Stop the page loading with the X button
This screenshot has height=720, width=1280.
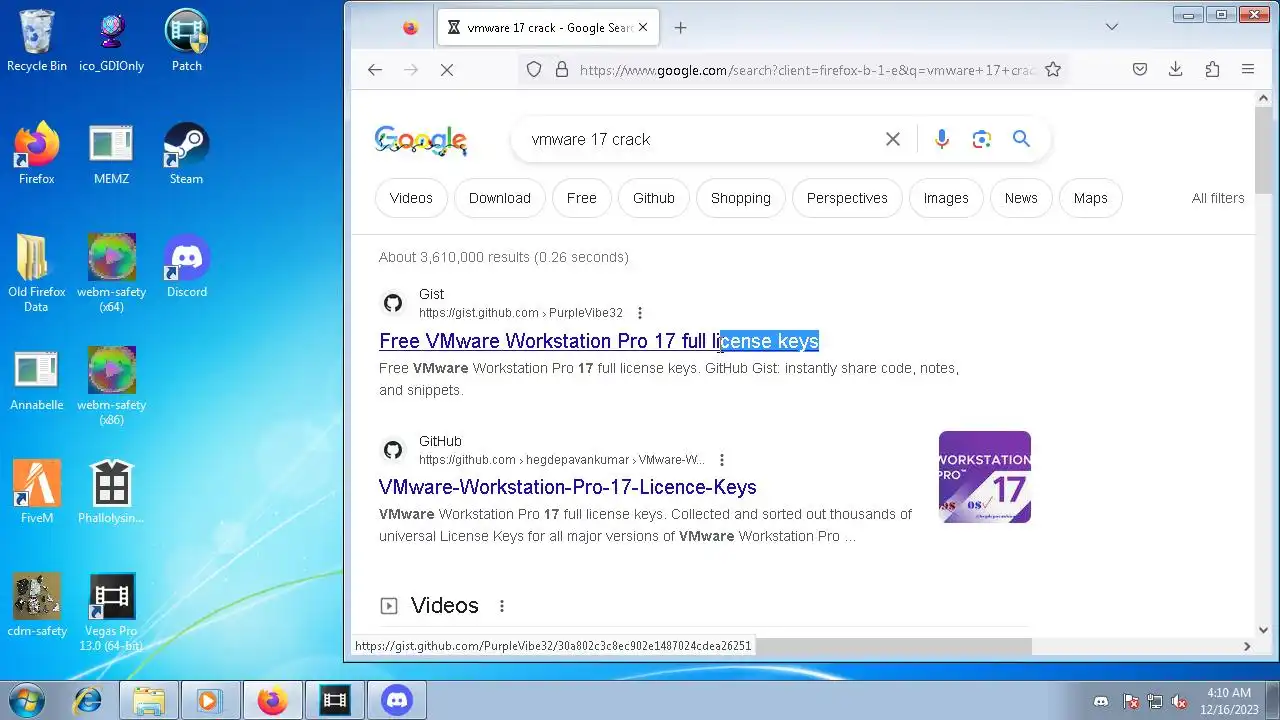coord(447,69)
